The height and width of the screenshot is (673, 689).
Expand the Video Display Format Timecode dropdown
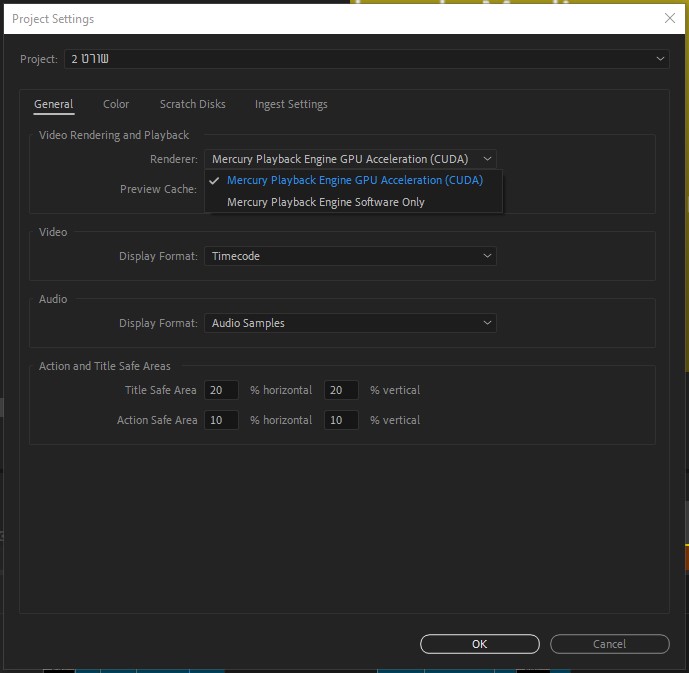350,256
